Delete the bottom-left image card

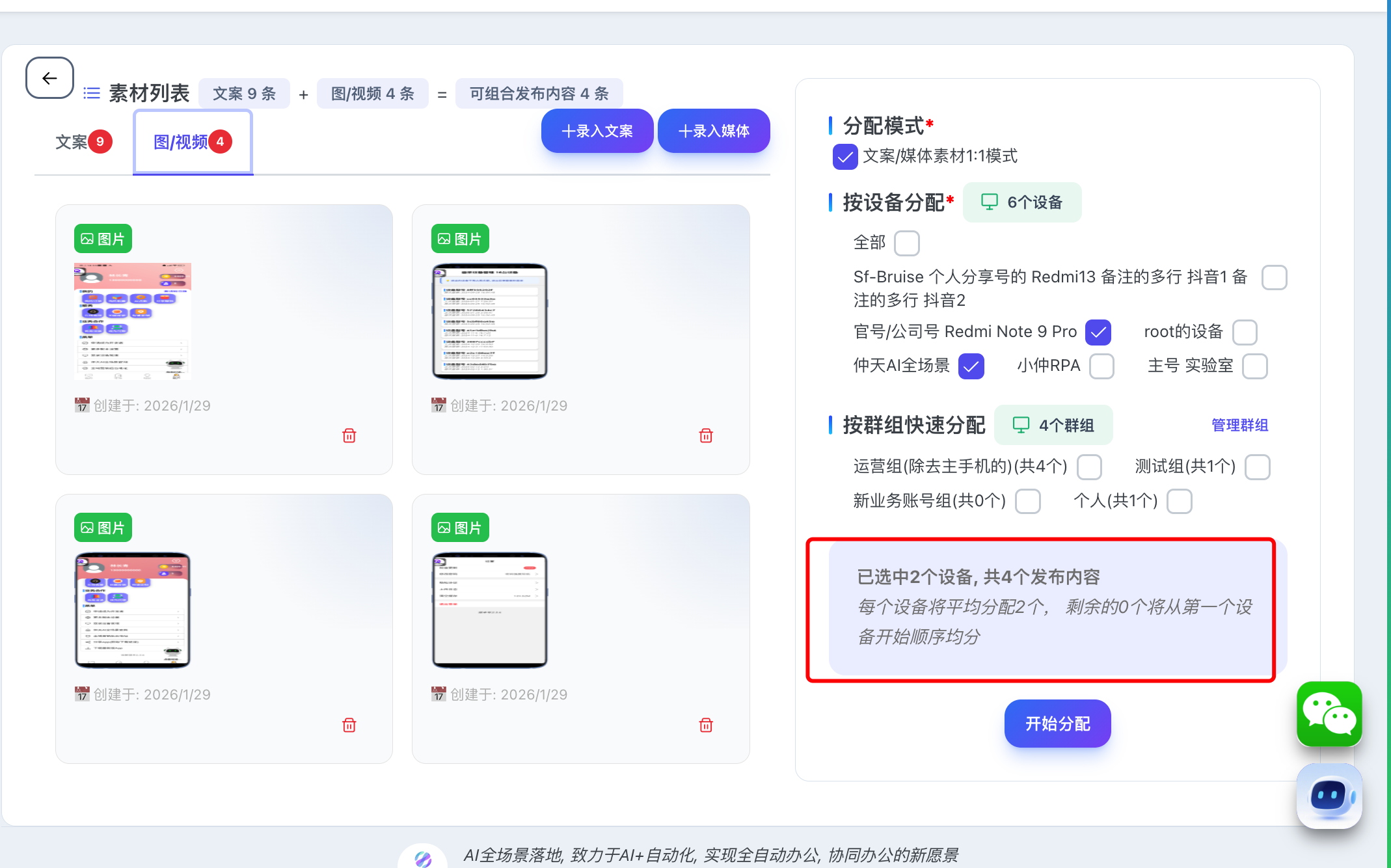349,725
